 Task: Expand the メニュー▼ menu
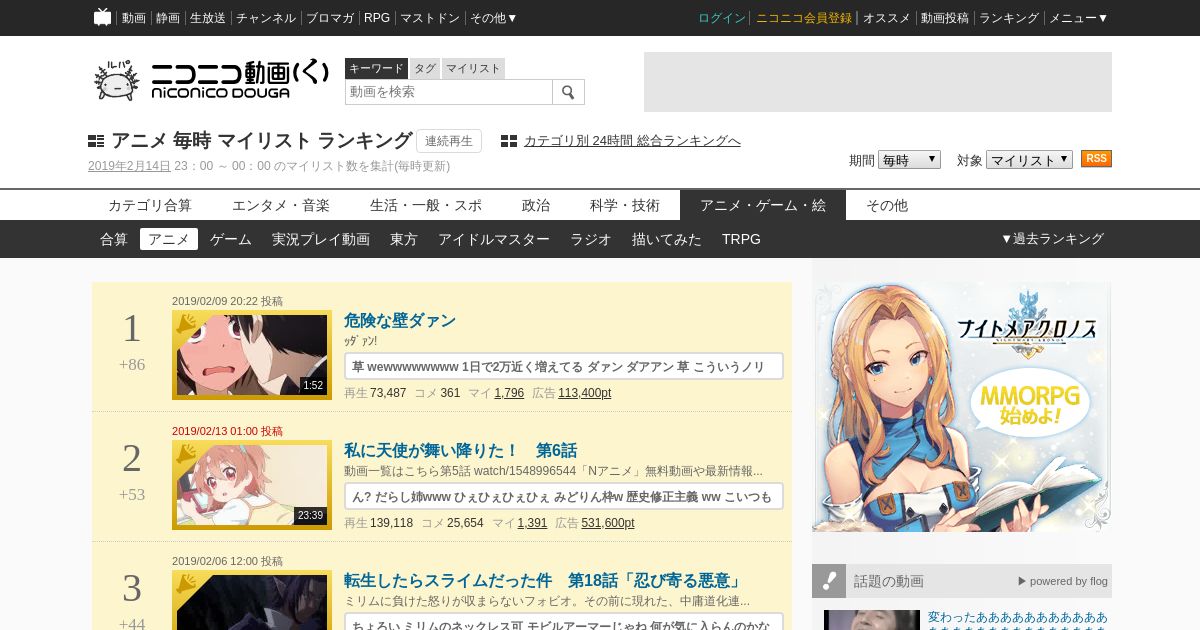[x=1078, y=18]
